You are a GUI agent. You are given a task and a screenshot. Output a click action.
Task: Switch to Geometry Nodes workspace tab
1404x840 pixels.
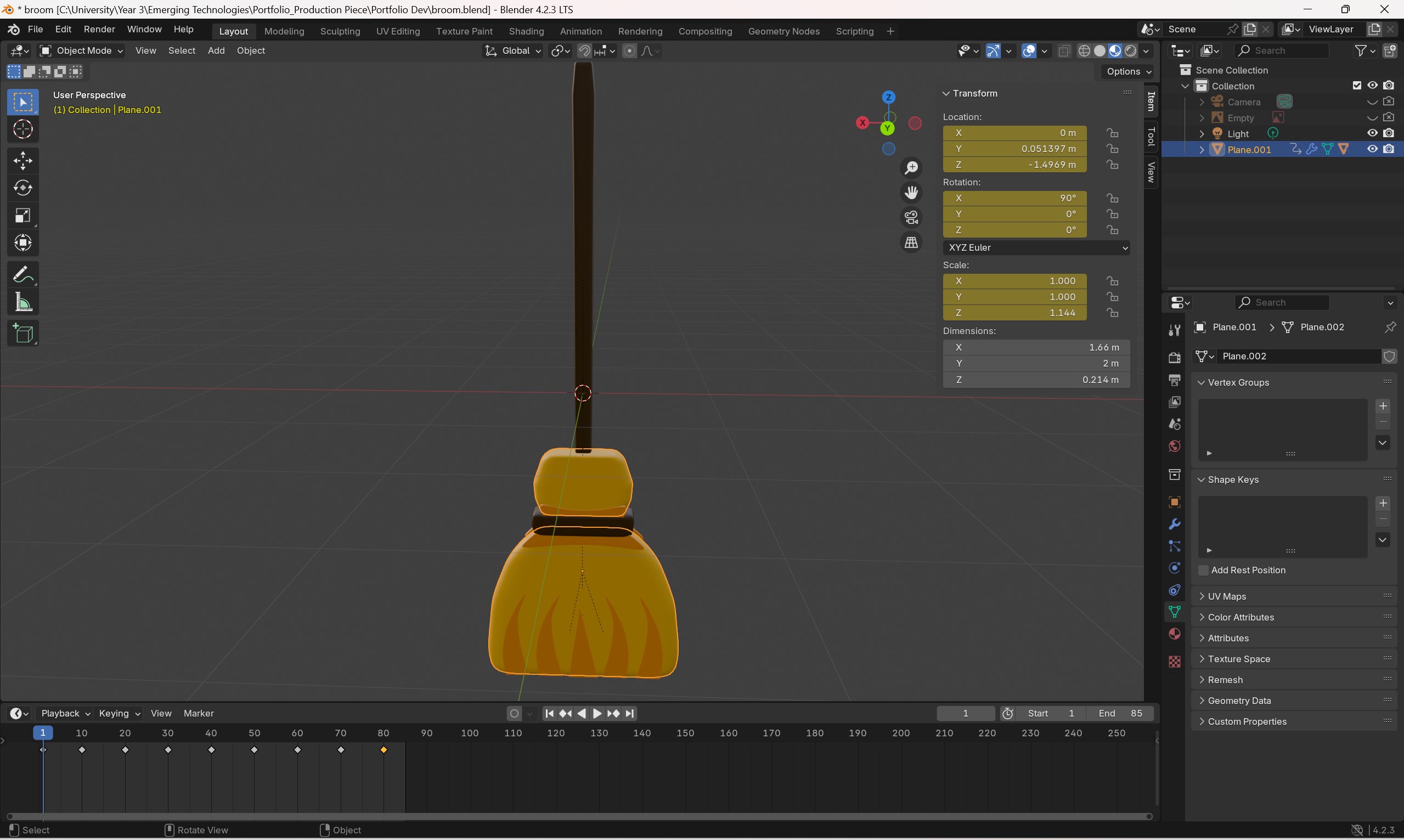784,31
